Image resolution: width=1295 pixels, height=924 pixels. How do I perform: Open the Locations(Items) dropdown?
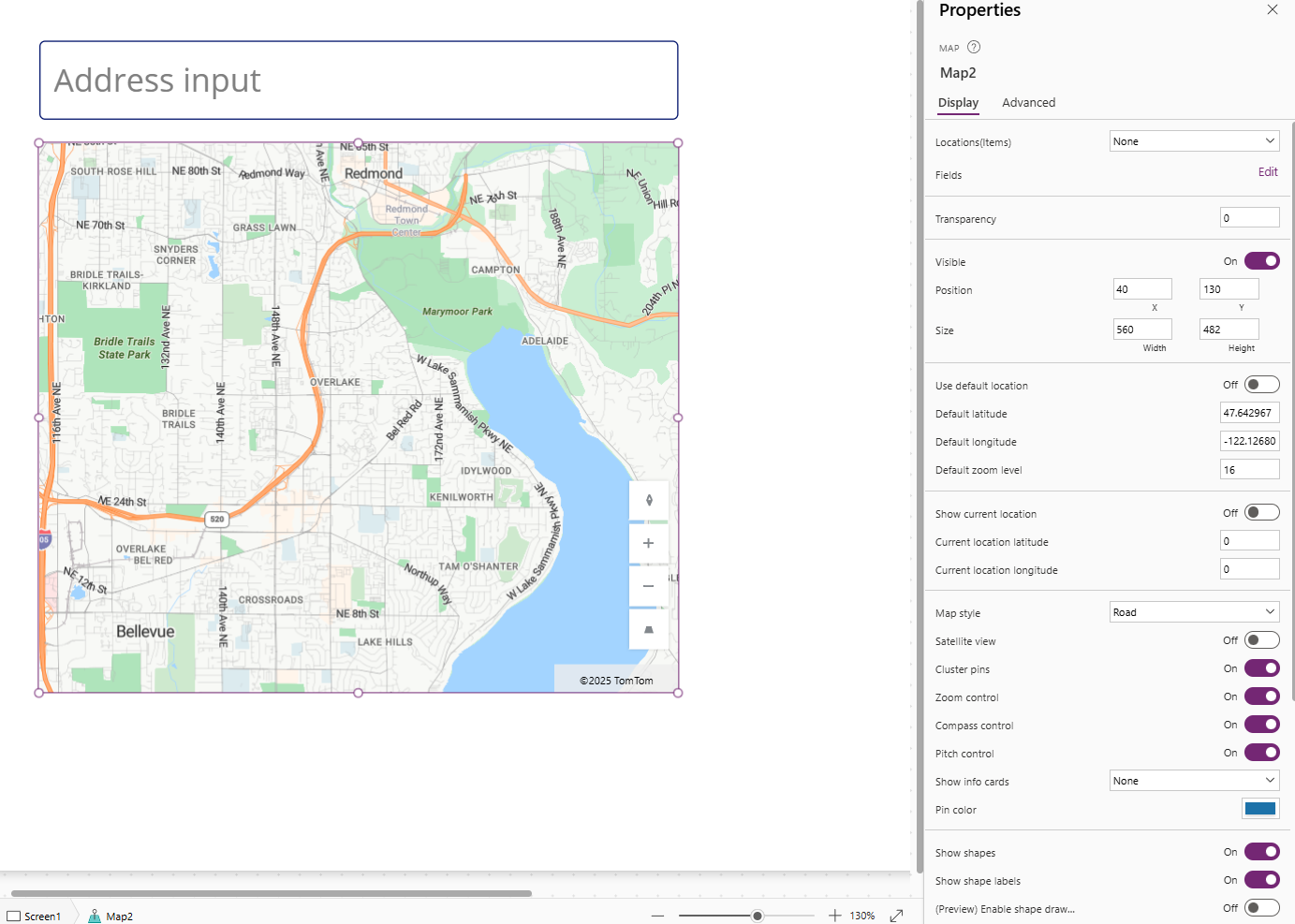[x=1194, y=141]
